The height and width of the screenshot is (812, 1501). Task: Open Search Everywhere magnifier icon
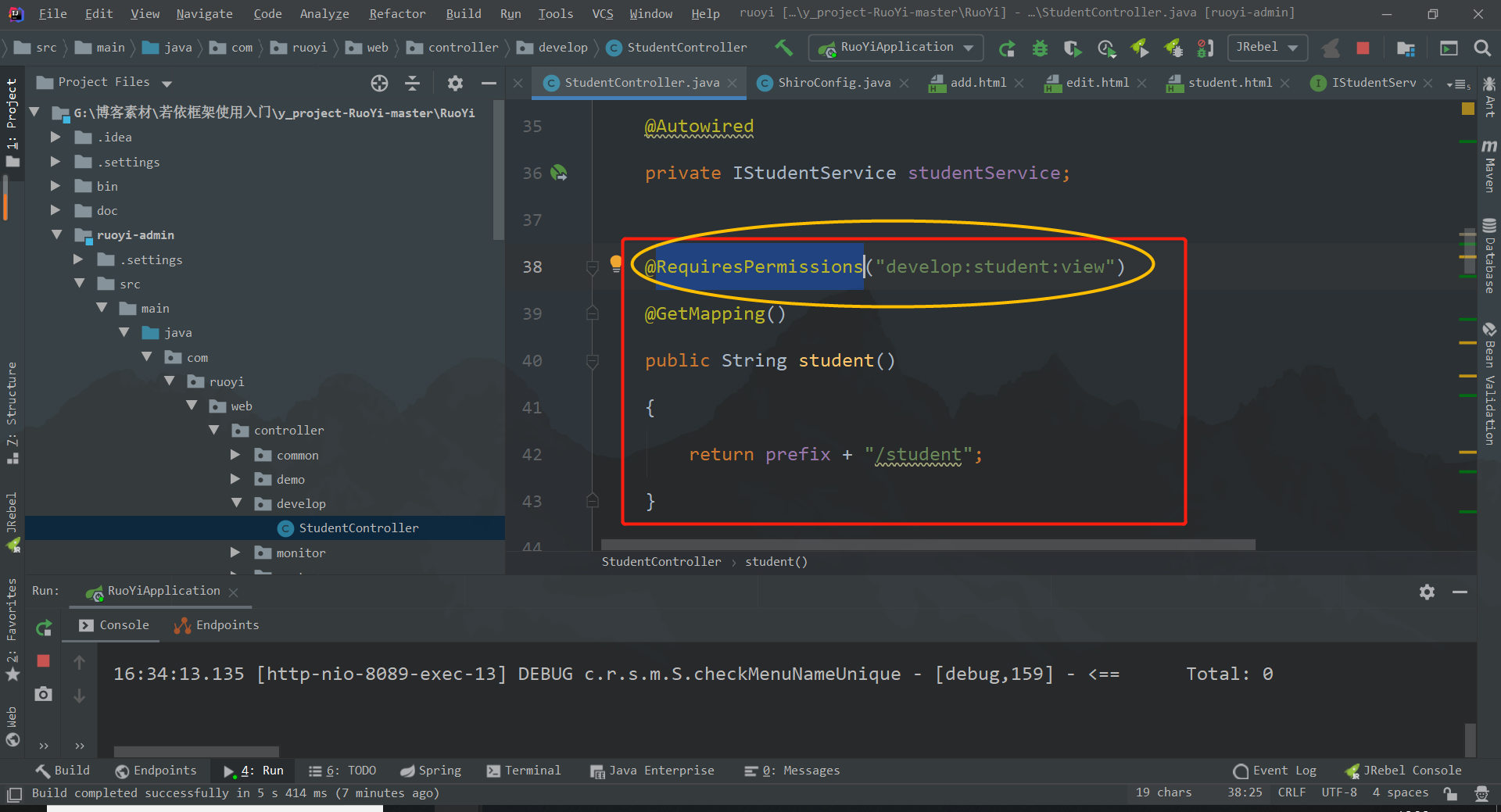coord(1481,48)
